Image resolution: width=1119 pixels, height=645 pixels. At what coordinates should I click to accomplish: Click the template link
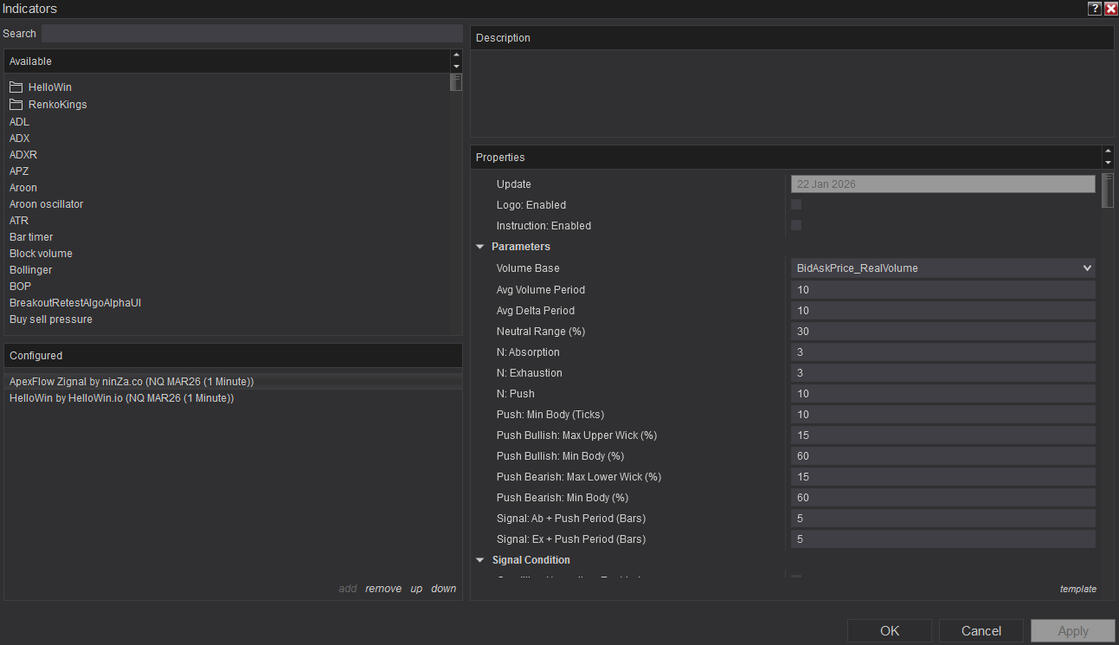[1078, 589]
